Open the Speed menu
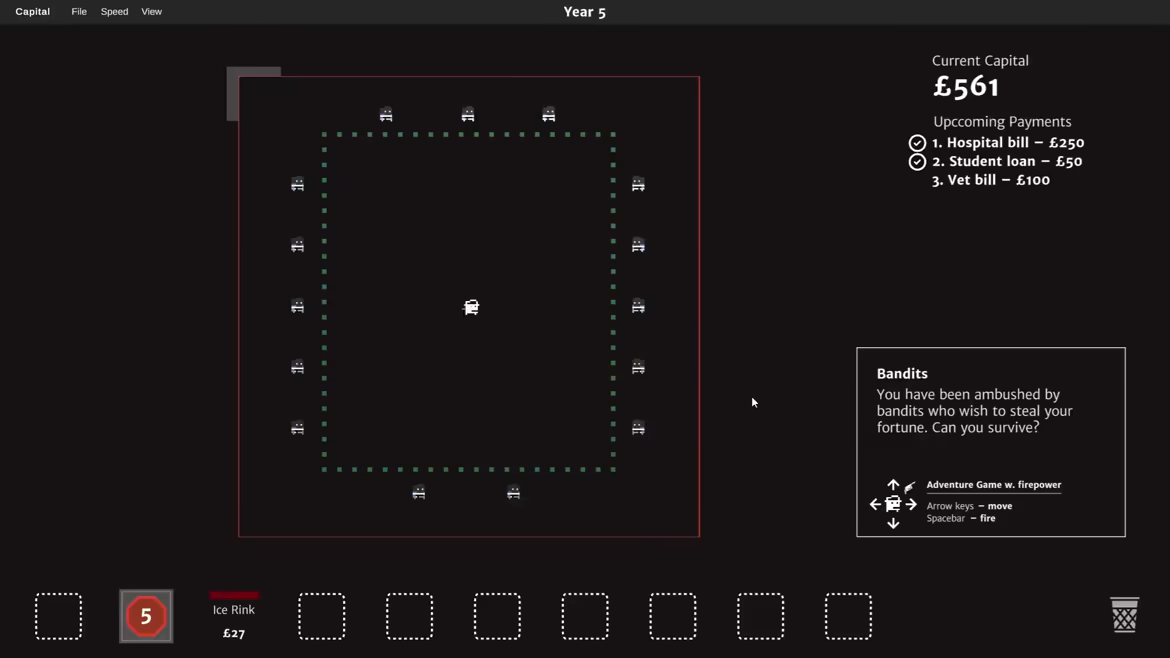Viewport: 1170px width, 658px height. 114,12
